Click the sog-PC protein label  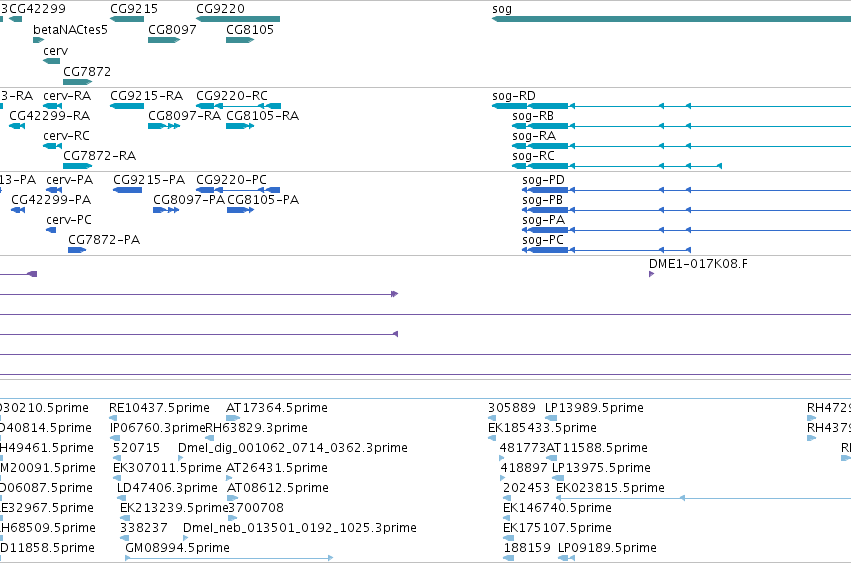click(543, 241)
